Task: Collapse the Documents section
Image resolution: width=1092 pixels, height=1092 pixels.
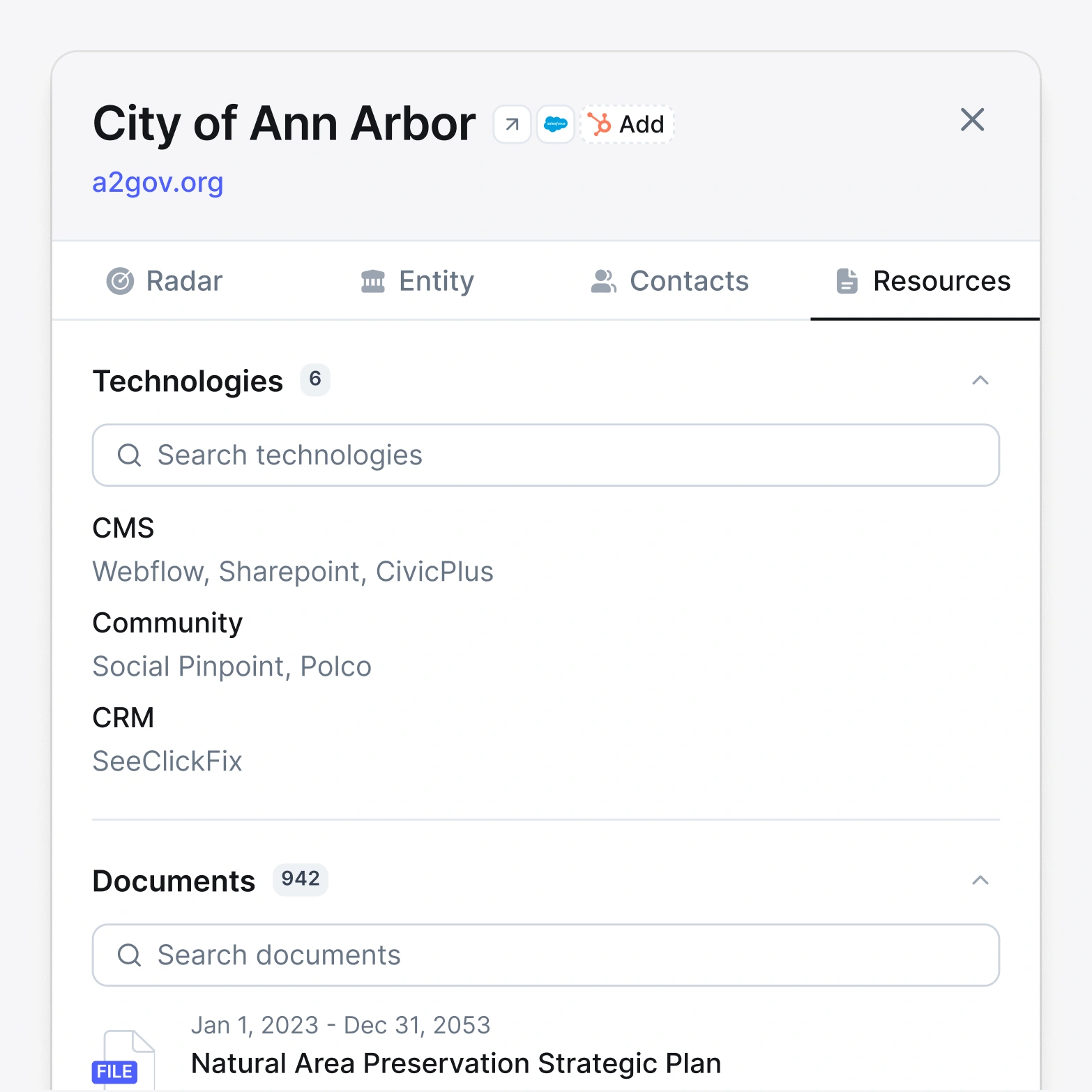Action: 980,881
